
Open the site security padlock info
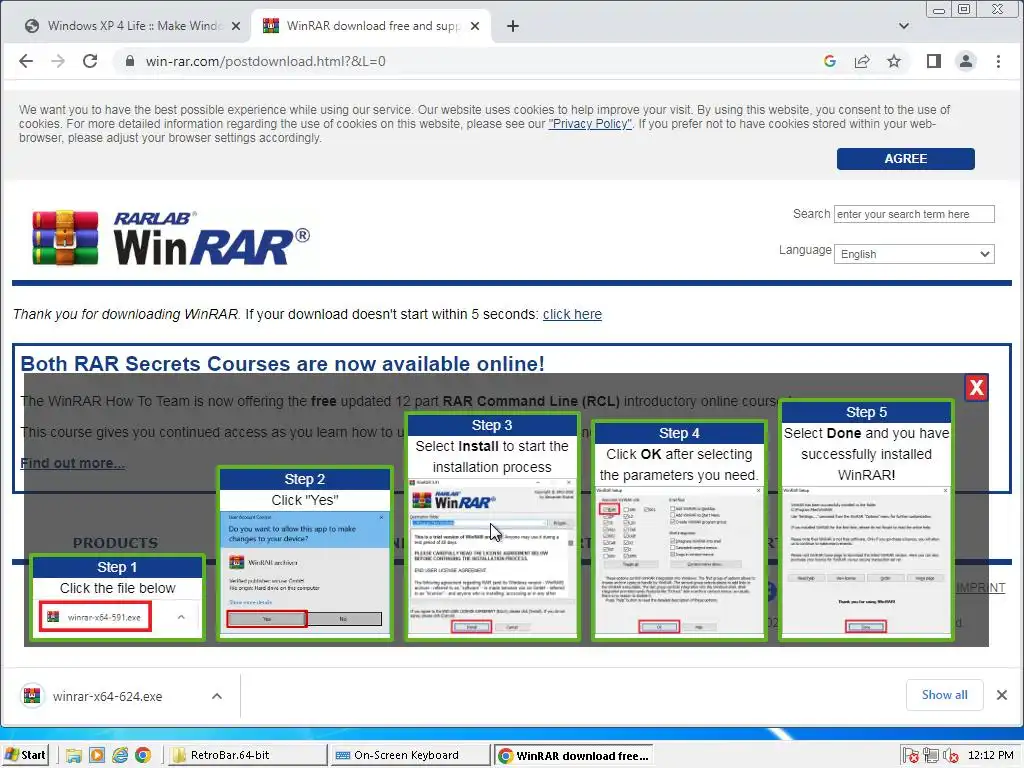point(130,61)
